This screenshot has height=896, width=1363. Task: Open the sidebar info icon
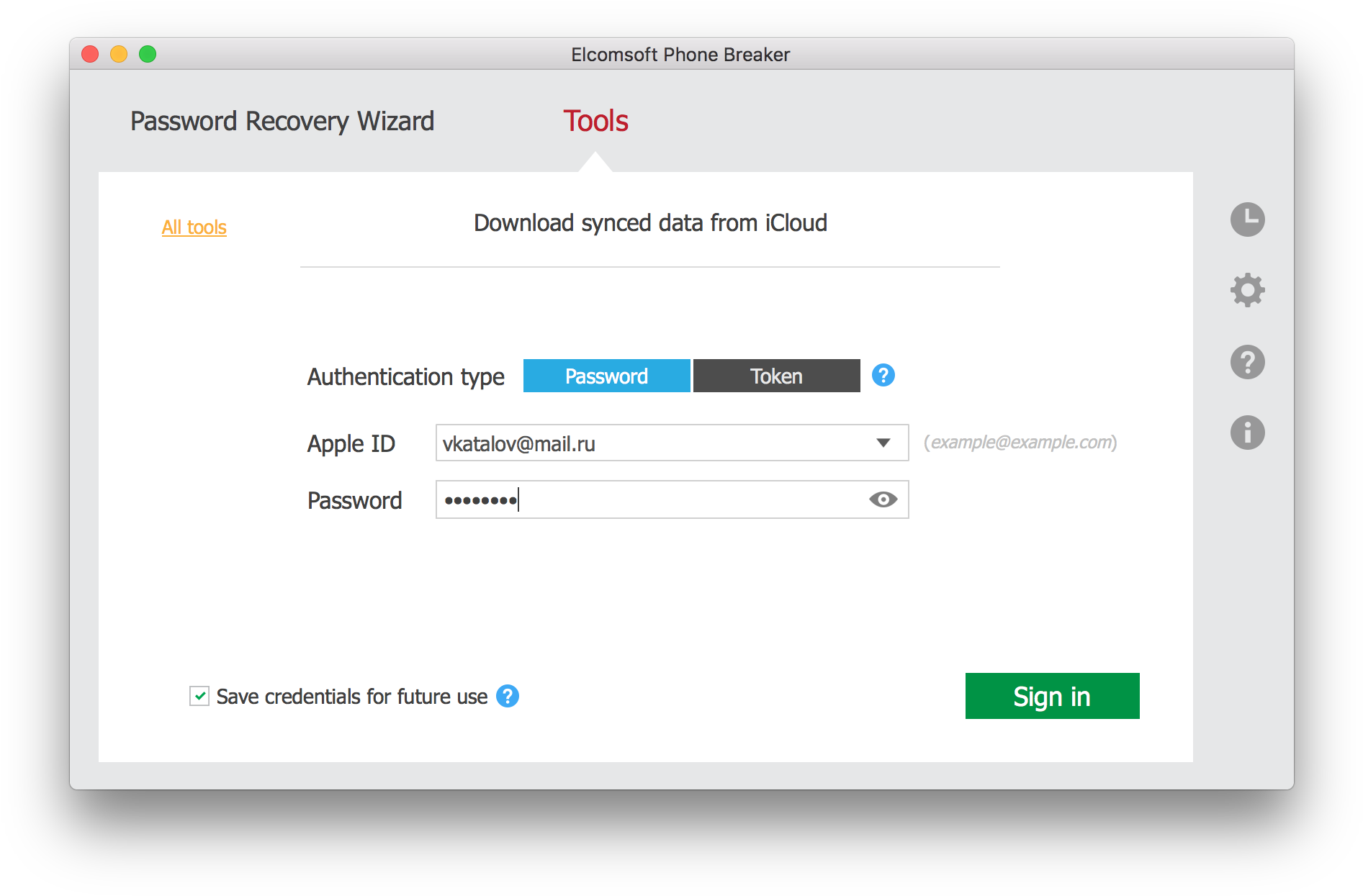[1247, 433]
